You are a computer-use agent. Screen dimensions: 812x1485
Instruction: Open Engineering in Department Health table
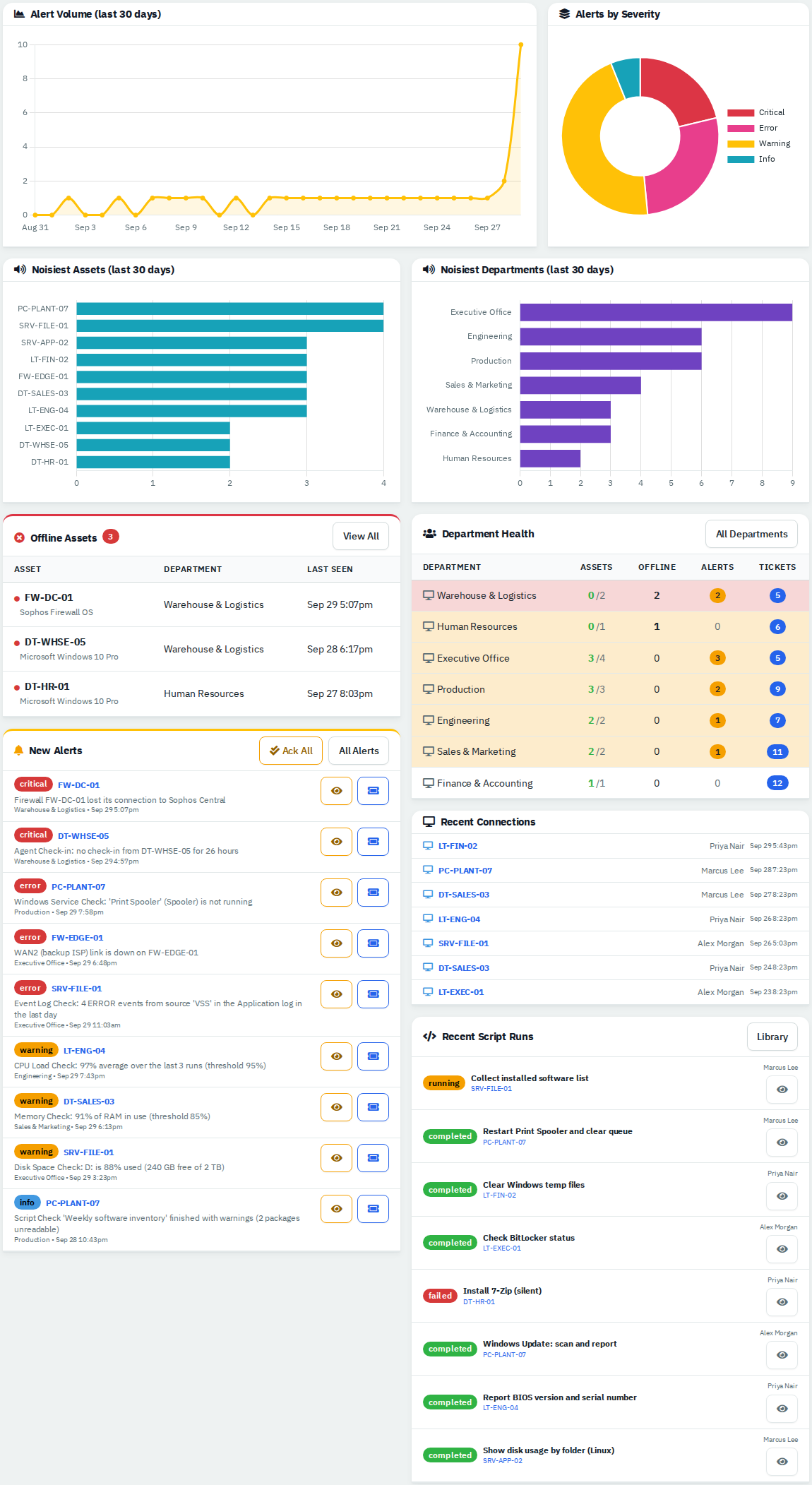click(610, 720)
